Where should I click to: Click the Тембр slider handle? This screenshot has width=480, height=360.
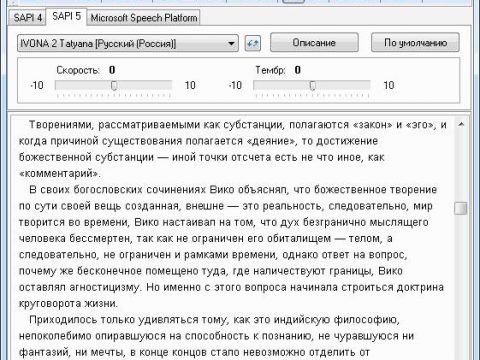312,85
